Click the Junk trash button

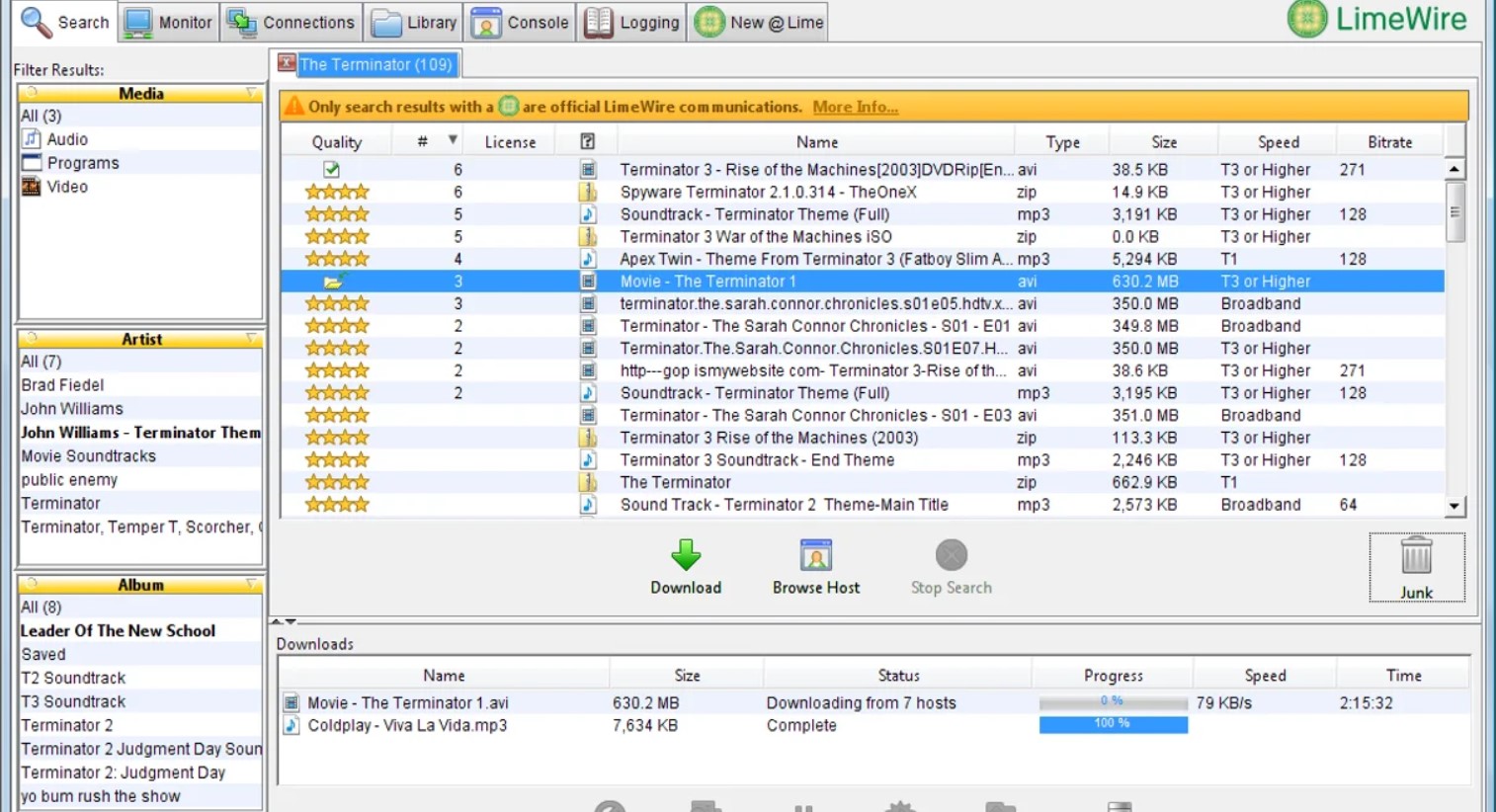[1416, 567]
